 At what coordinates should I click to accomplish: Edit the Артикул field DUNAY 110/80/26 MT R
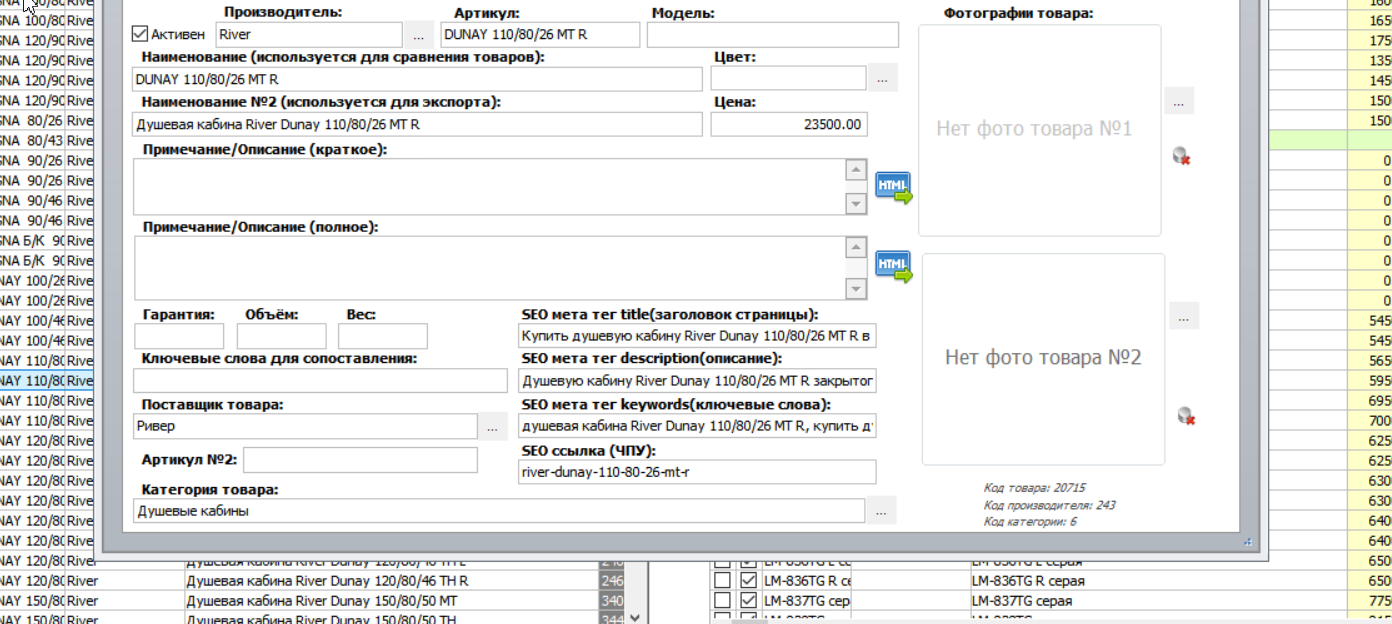[x=540, y=34]
